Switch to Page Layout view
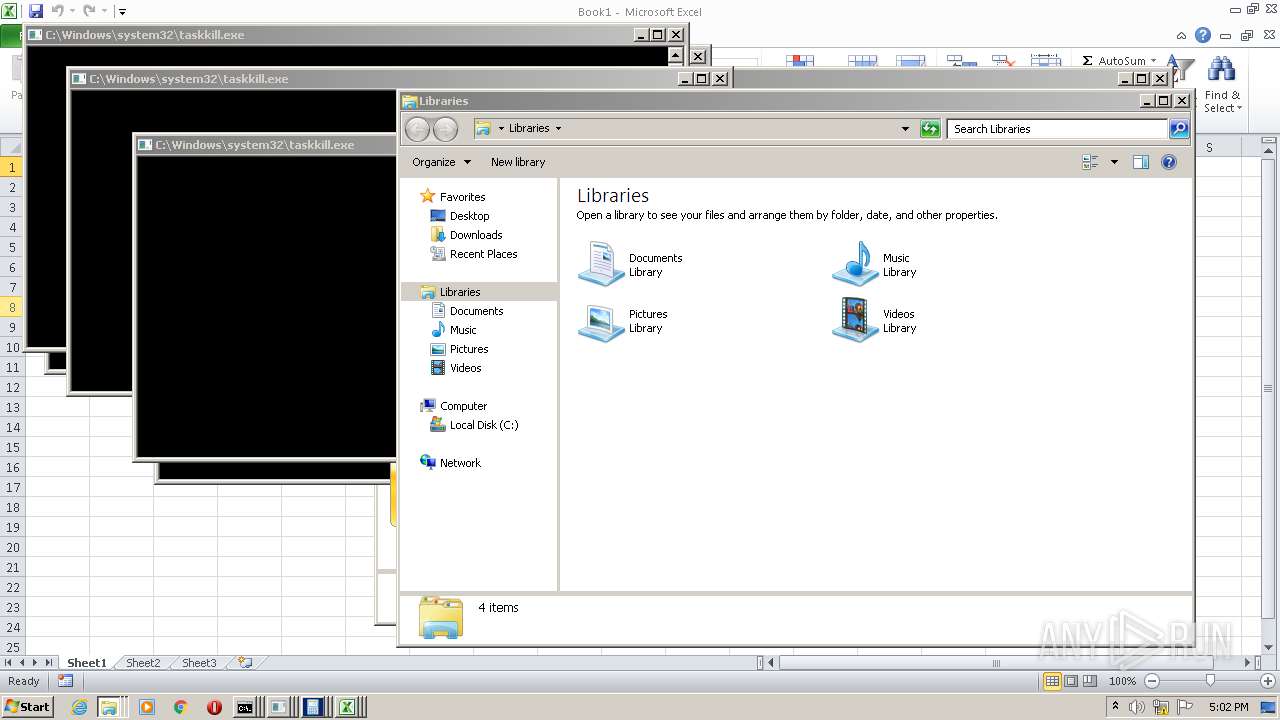This screenshot has height=720, width=1280. click(1071, 681)
